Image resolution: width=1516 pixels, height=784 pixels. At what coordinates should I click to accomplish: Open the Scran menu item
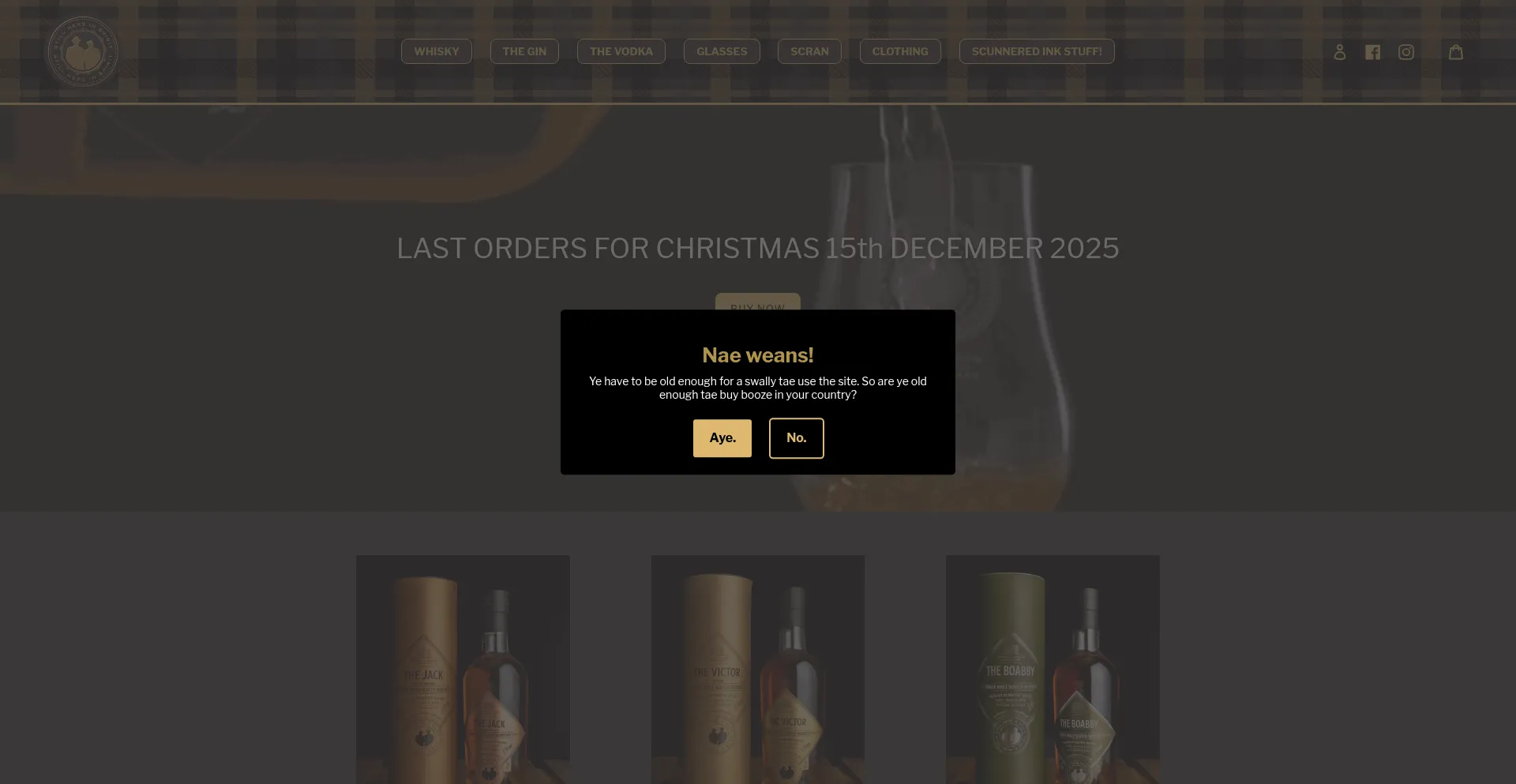coord(809,51)
